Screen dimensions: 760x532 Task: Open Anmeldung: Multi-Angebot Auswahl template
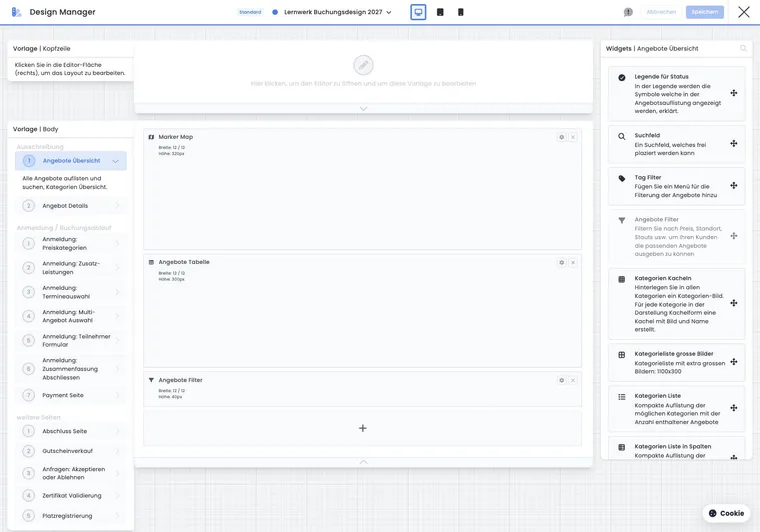(71, 316)
